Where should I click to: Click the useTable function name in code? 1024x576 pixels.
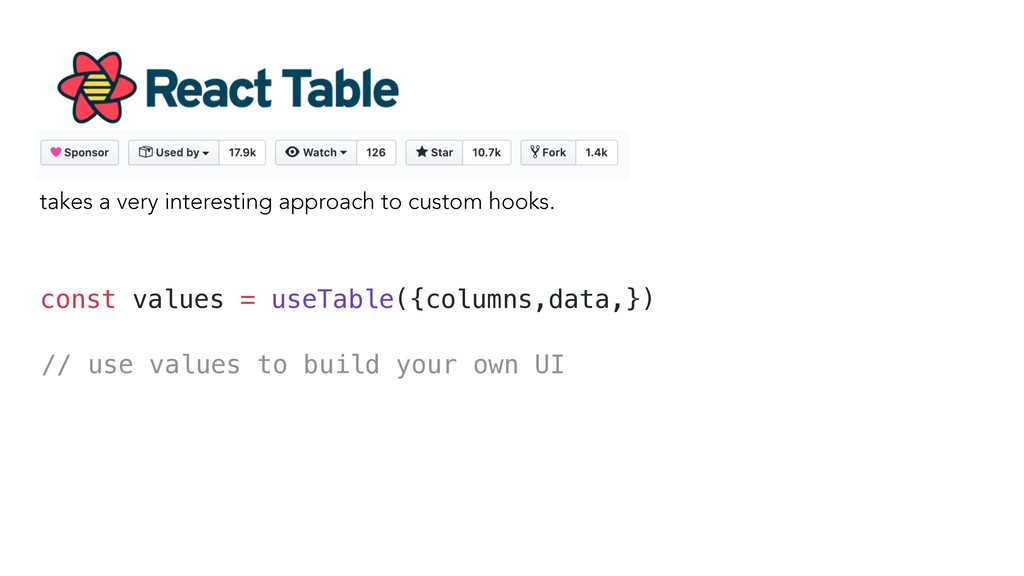[332, 299]
